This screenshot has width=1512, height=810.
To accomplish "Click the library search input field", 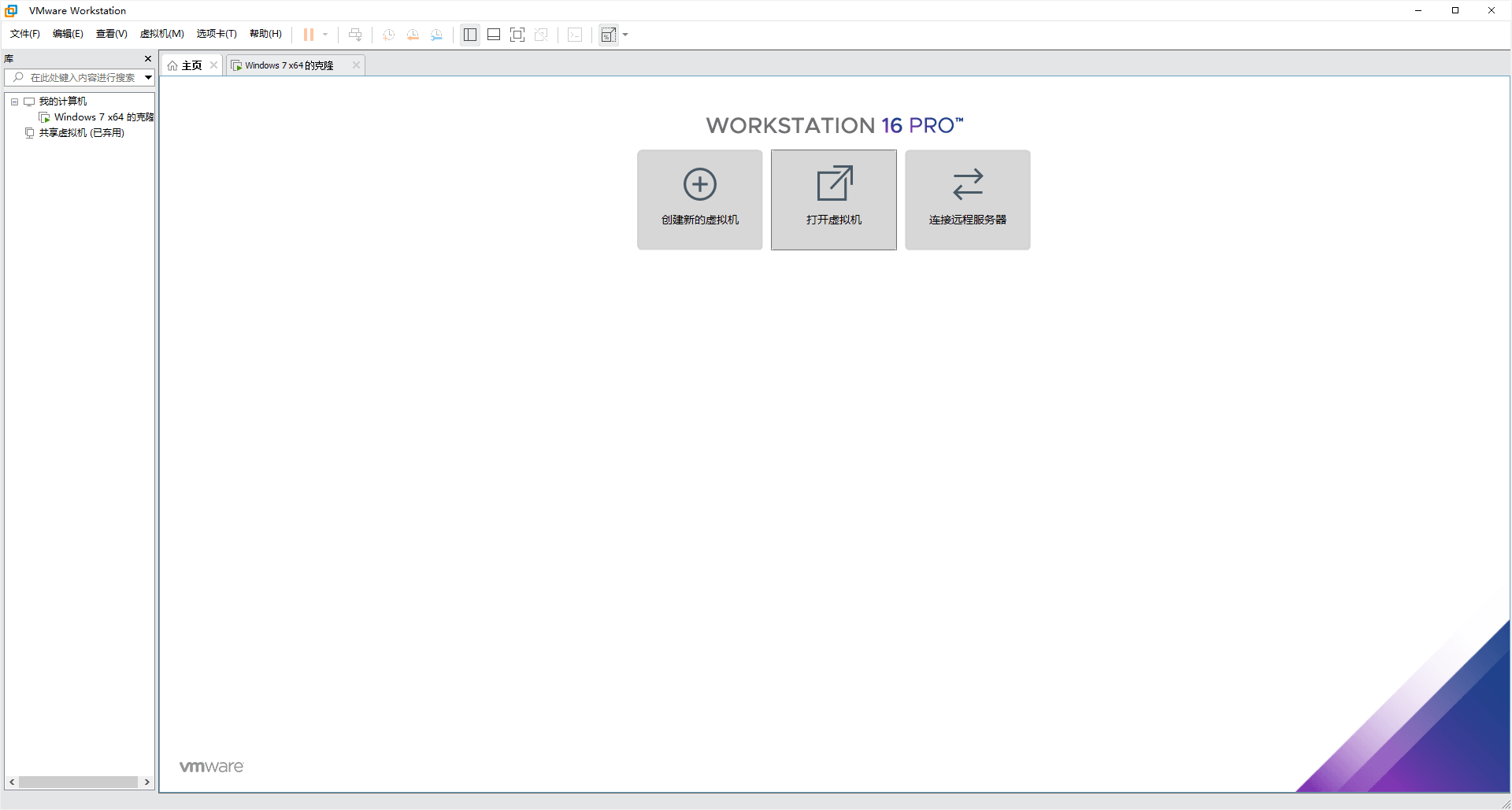I will tap(83, 77).
